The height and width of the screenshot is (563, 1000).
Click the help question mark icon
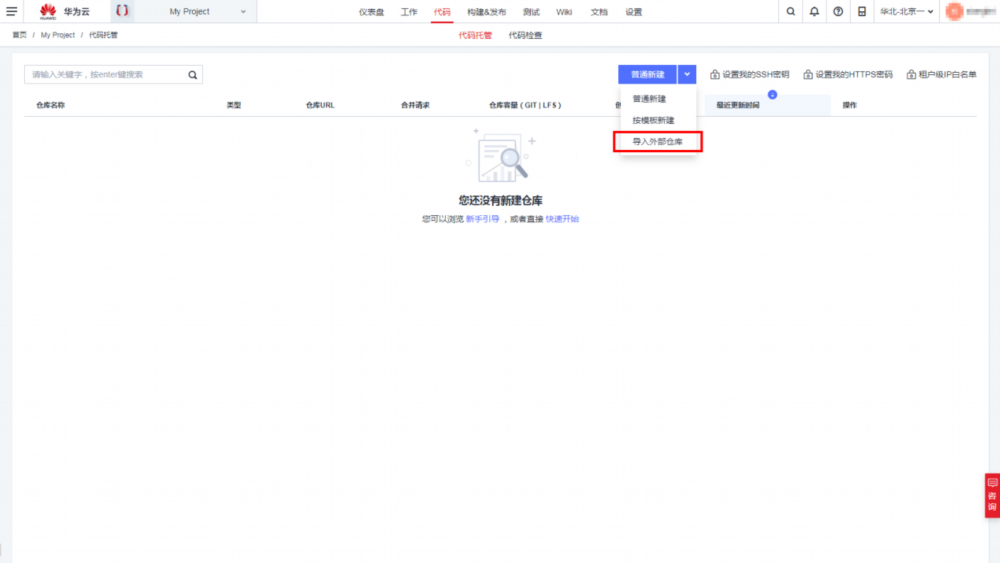(838, 11)
